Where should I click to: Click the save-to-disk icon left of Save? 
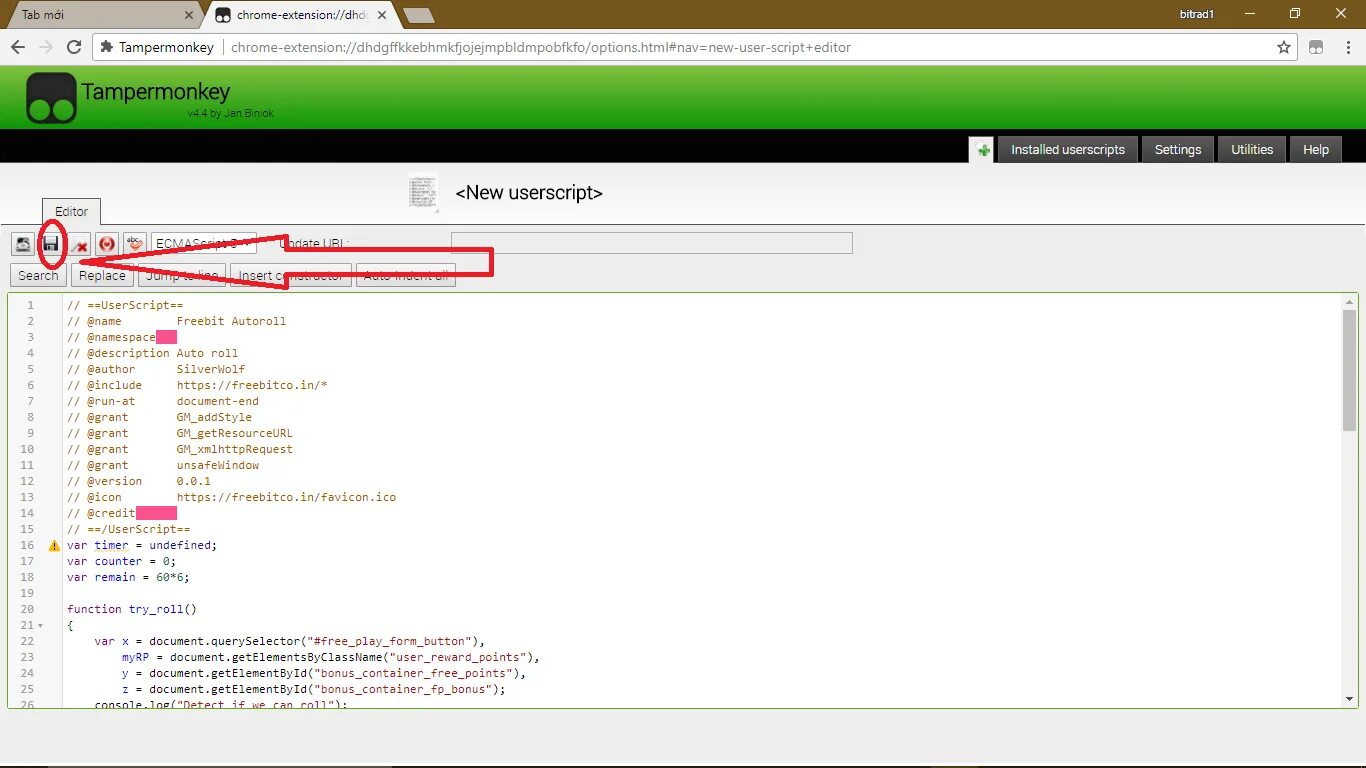tap(22, 244)
